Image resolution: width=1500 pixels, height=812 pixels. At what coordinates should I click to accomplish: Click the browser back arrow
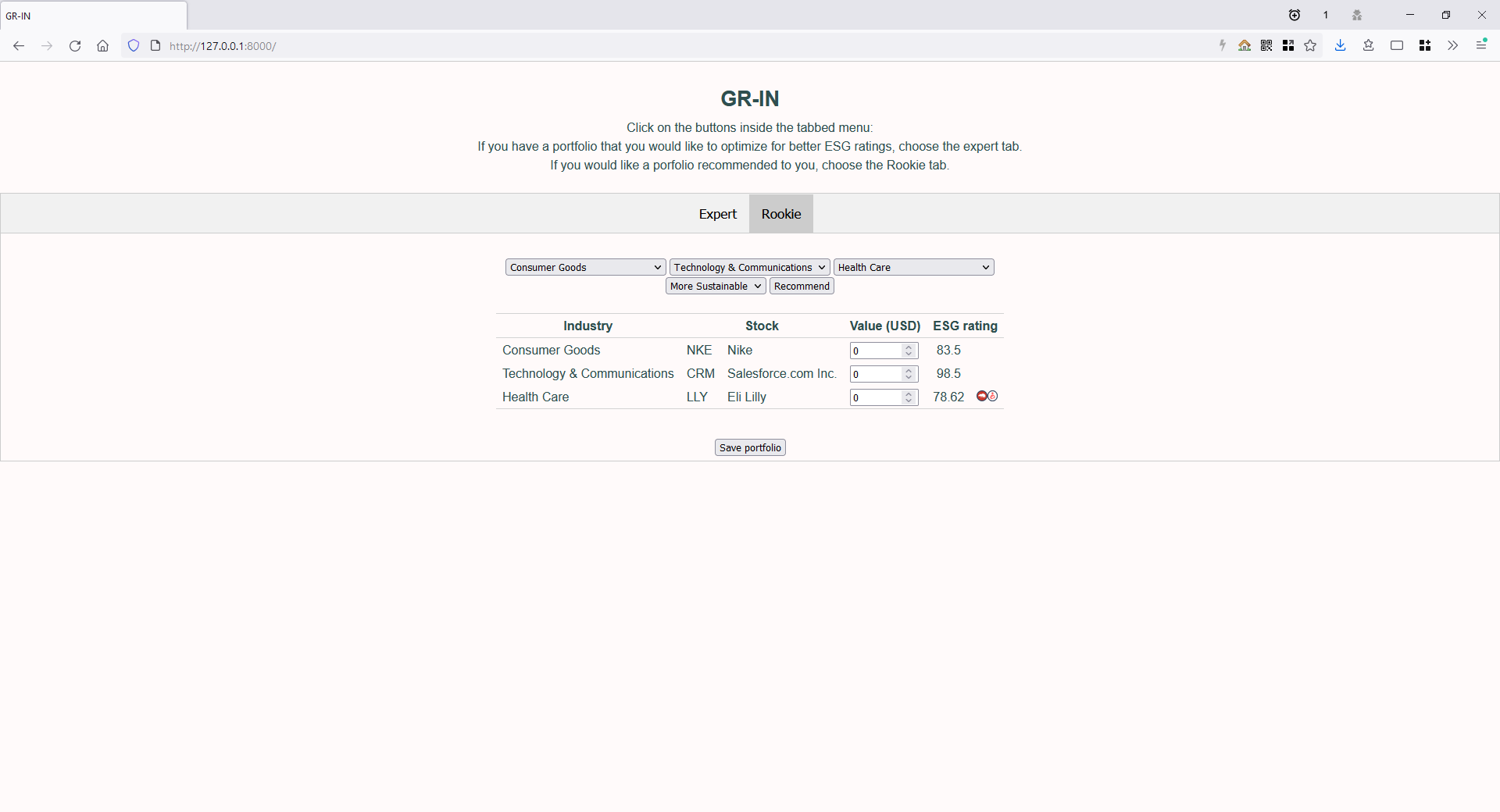19,46
